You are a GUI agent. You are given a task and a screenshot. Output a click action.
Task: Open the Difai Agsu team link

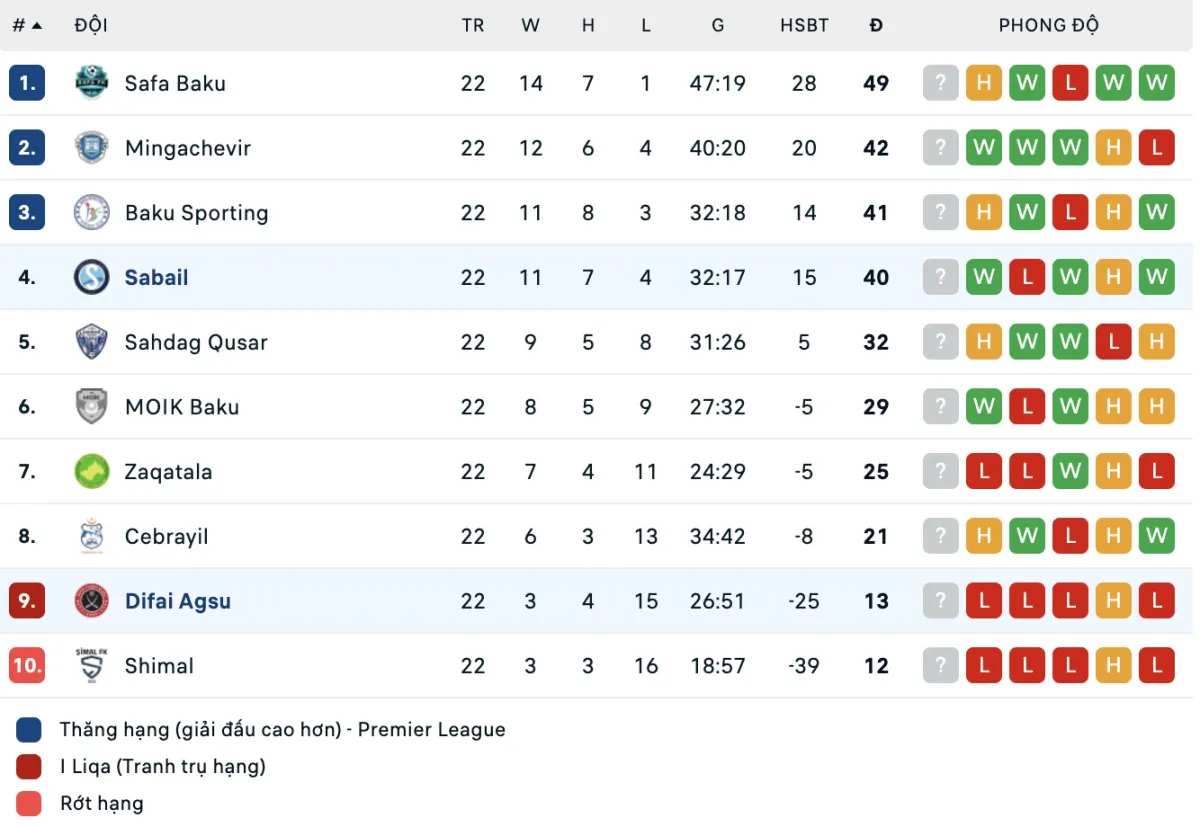click(177, 601)
